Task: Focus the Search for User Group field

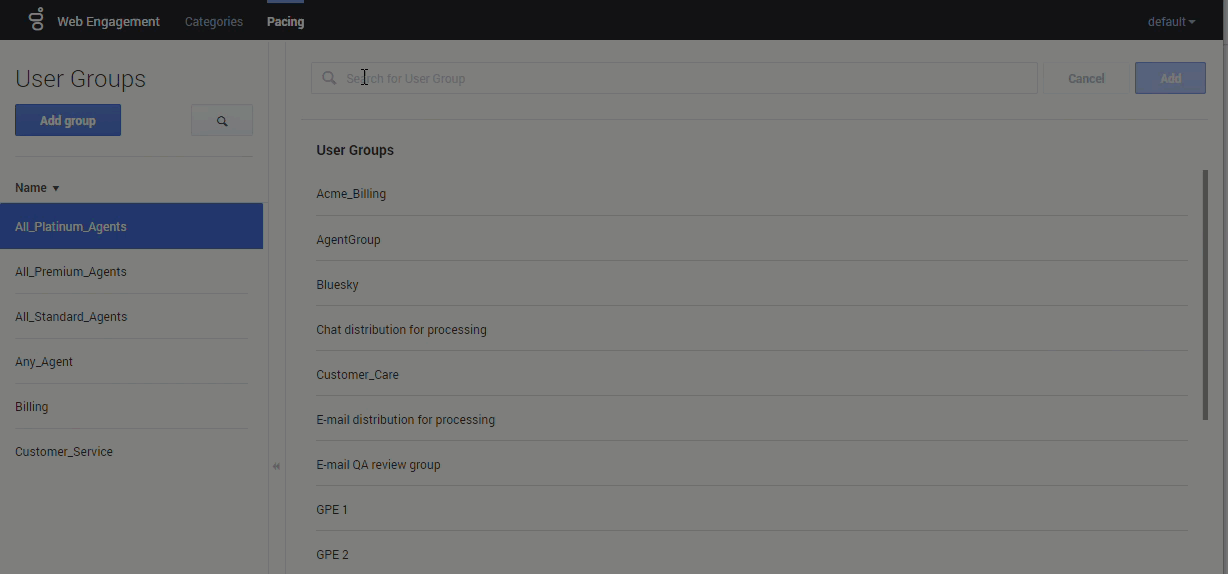Action: 674,78
